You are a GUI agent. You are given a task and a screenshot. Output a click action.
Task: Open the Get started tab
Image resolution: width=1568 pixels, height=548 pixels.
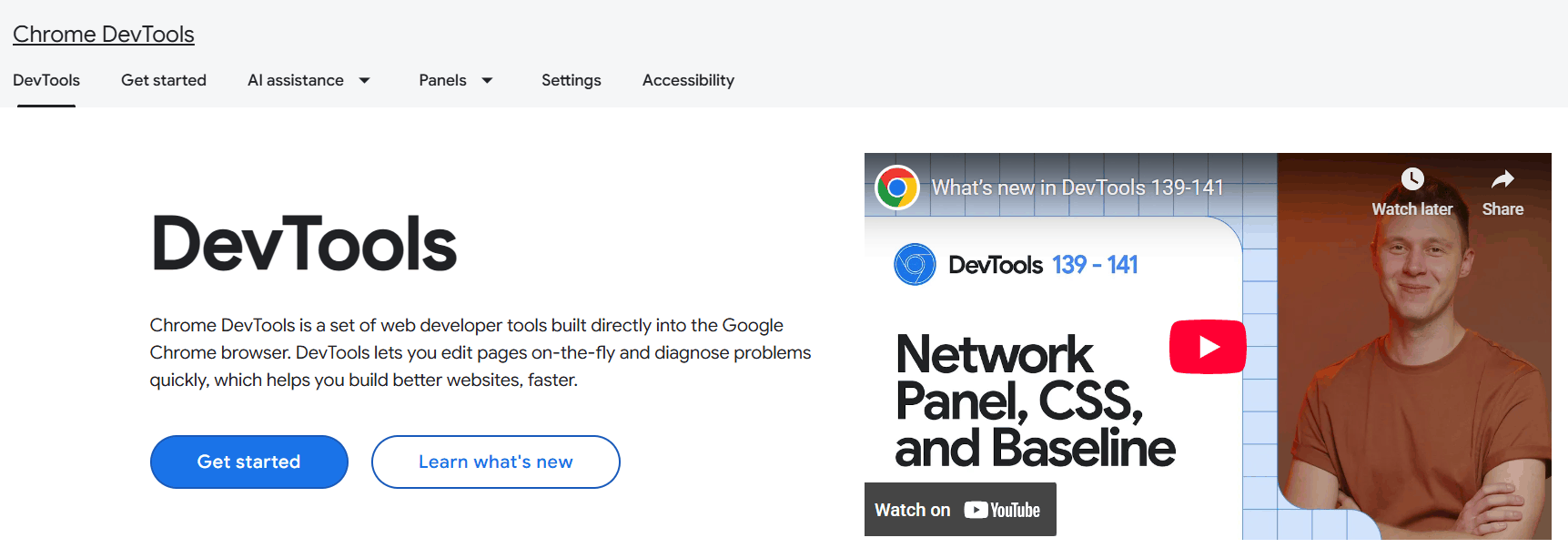pyautogui.click(x=164, y=80)
